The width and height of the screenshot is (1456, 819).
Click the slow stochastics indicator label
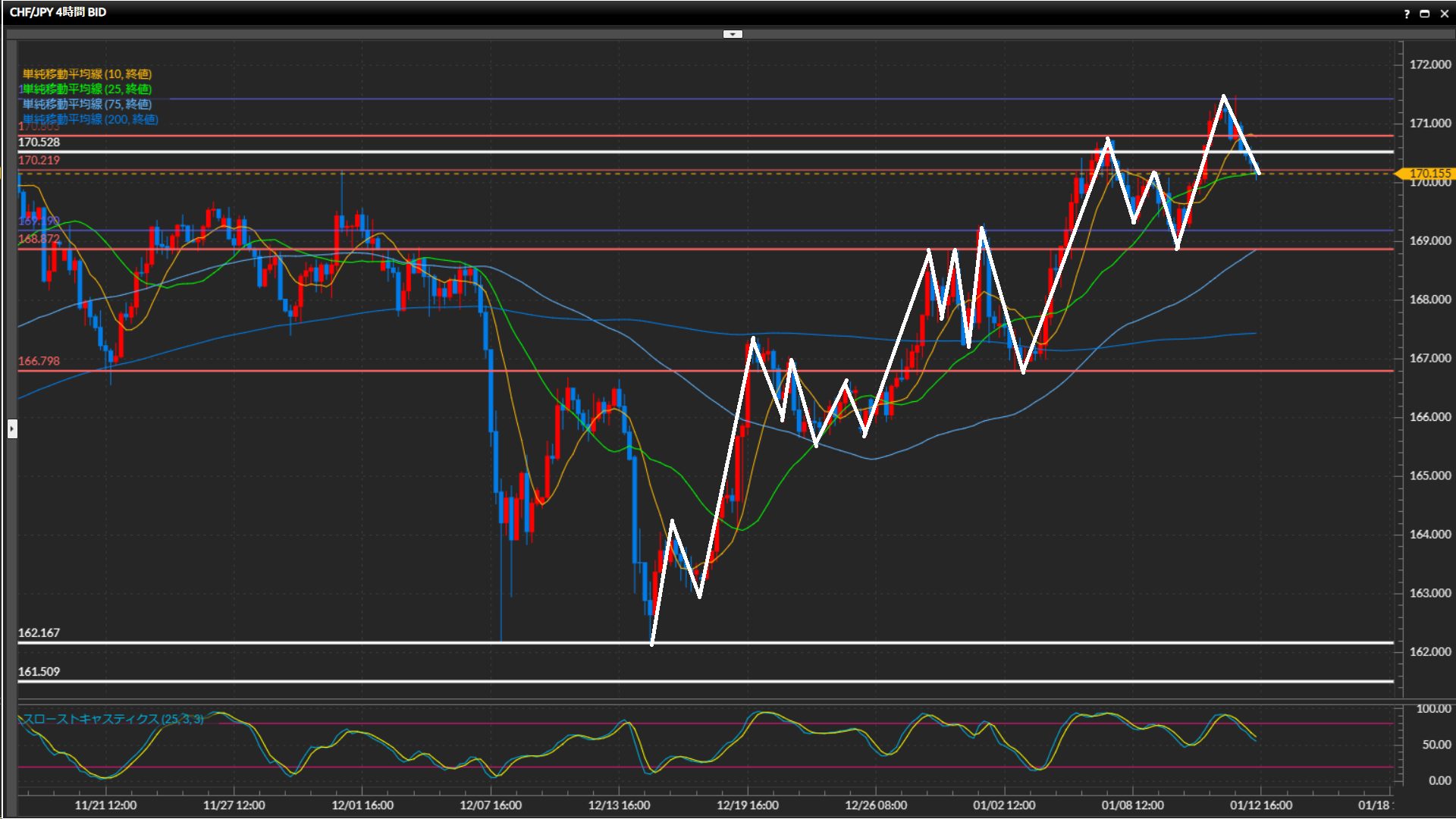(112, 719)
